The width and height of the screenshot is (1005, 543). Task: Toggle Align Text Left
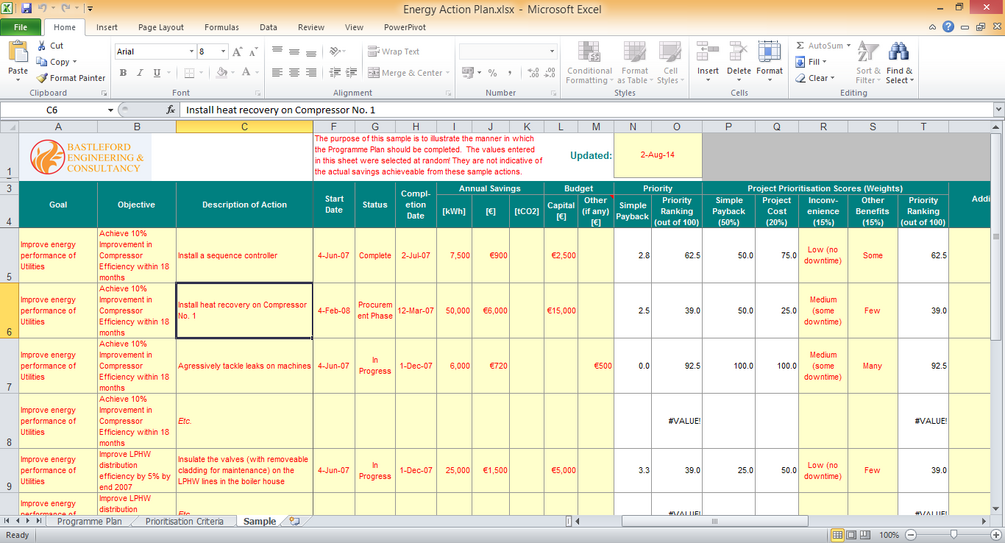[277, 72]
